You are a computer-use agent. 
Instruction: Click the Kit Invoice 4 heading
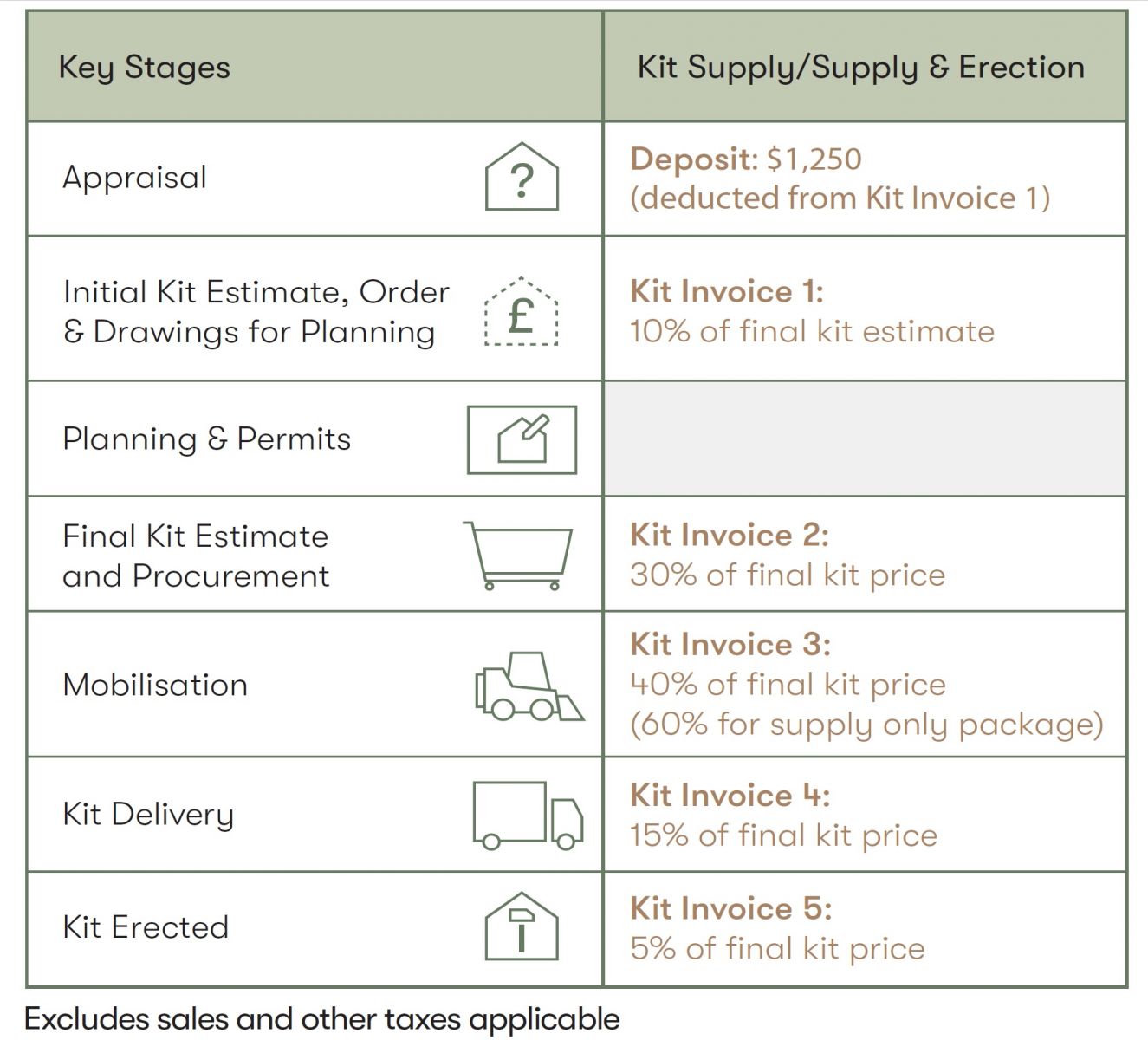click(x=730, y=795)
